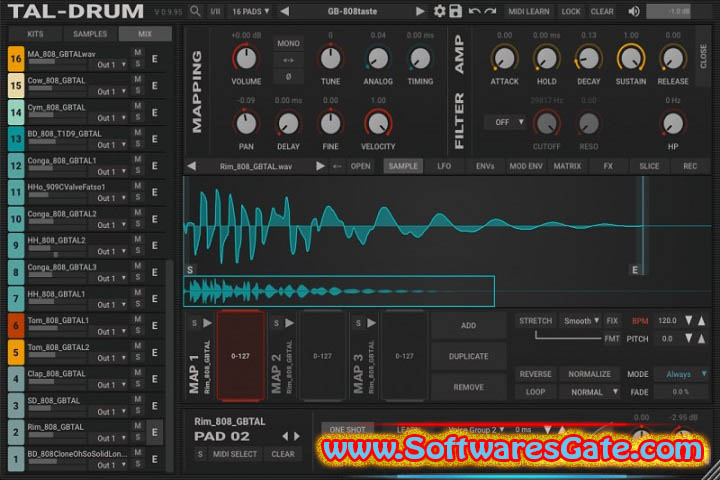Select next sample after Rim_808_GBTAL.wav
The height and width of the screenshot is (480, 720).
point(320,166)
